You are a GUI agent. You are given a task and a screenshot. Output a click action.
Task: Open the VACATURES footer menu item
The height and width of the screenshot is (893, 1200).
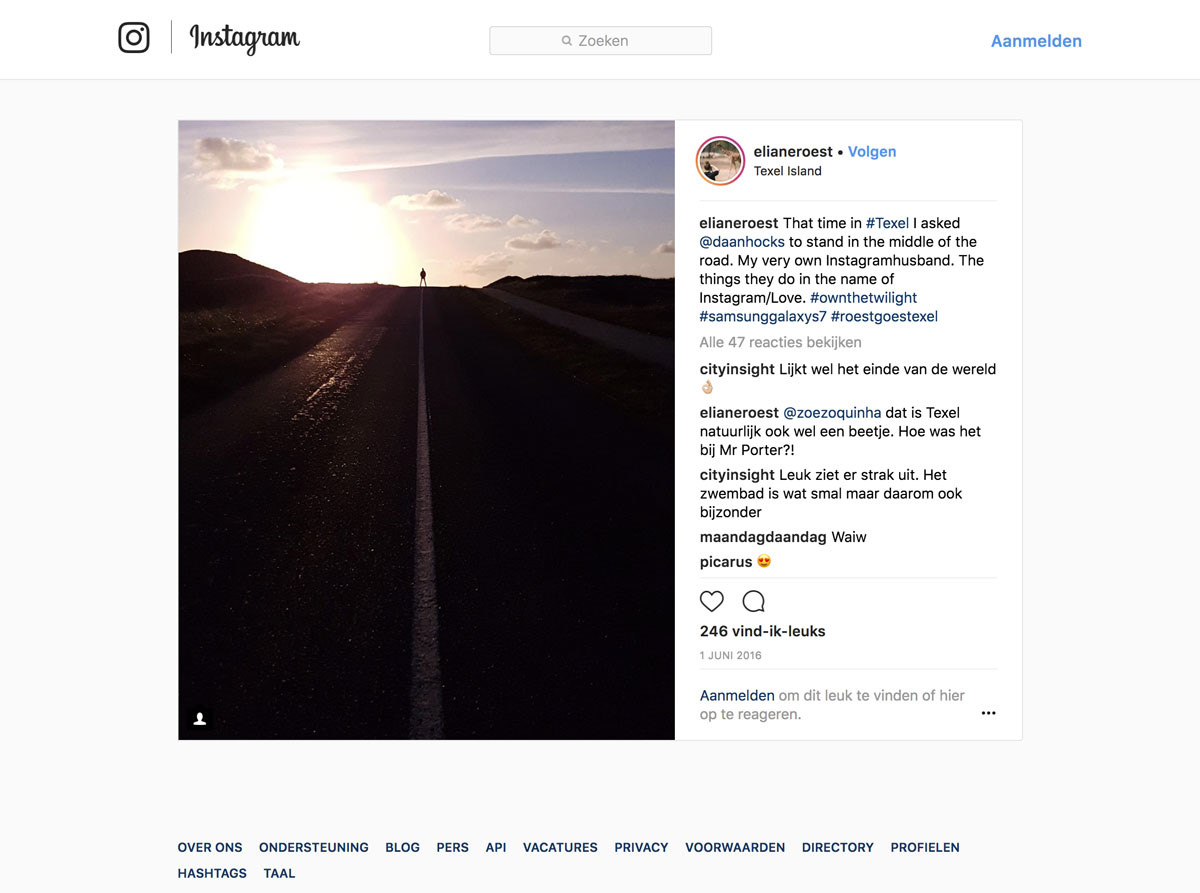tap(560, 847)
